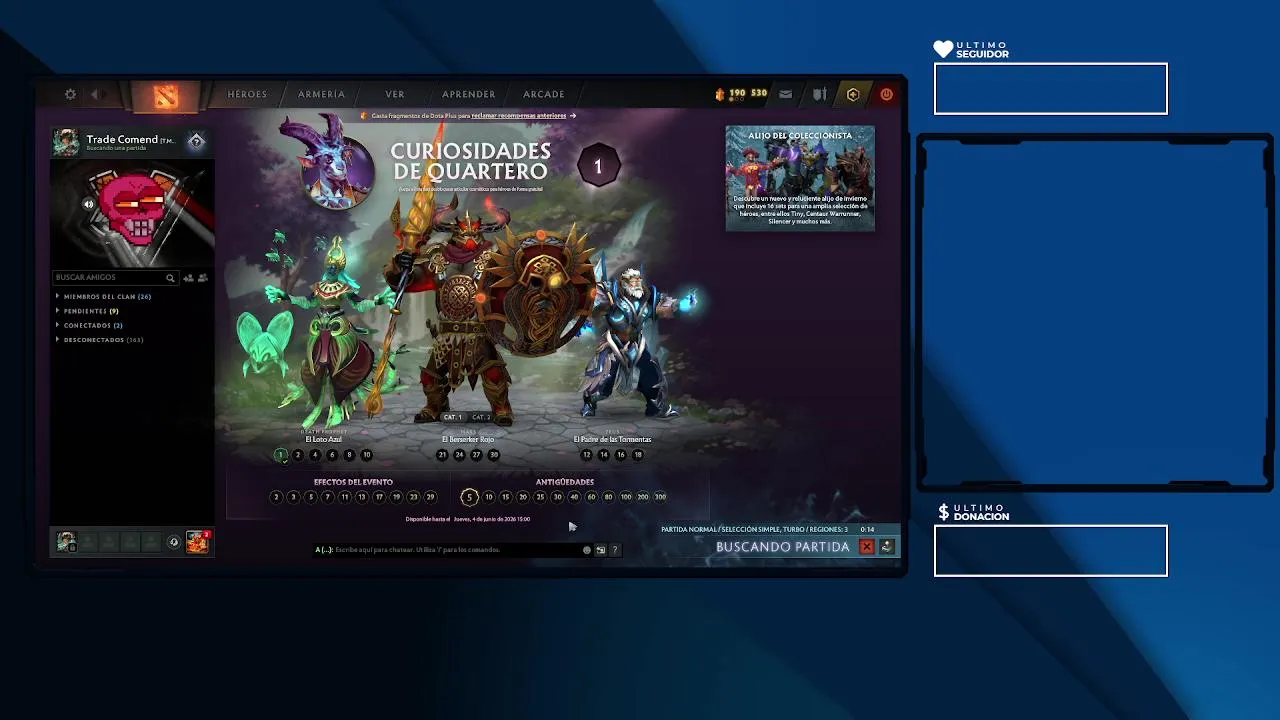The image size is (1280, 720).
Task: Select the CAT. 2 style toggle
Action: 481,417
